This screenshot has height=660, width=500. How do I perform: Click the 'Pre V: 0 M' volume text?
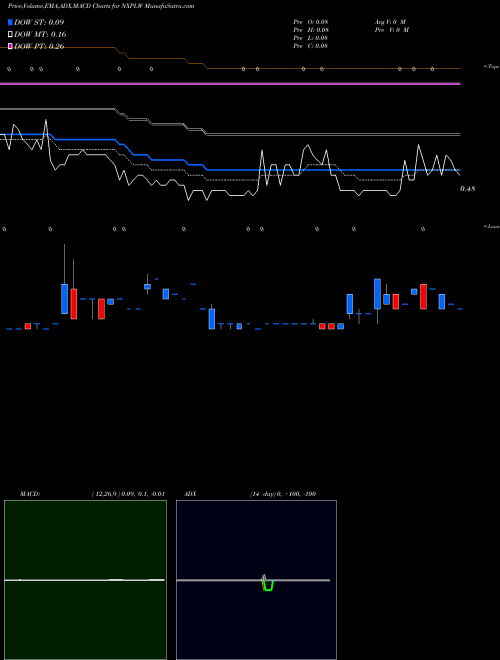[392, 30]
